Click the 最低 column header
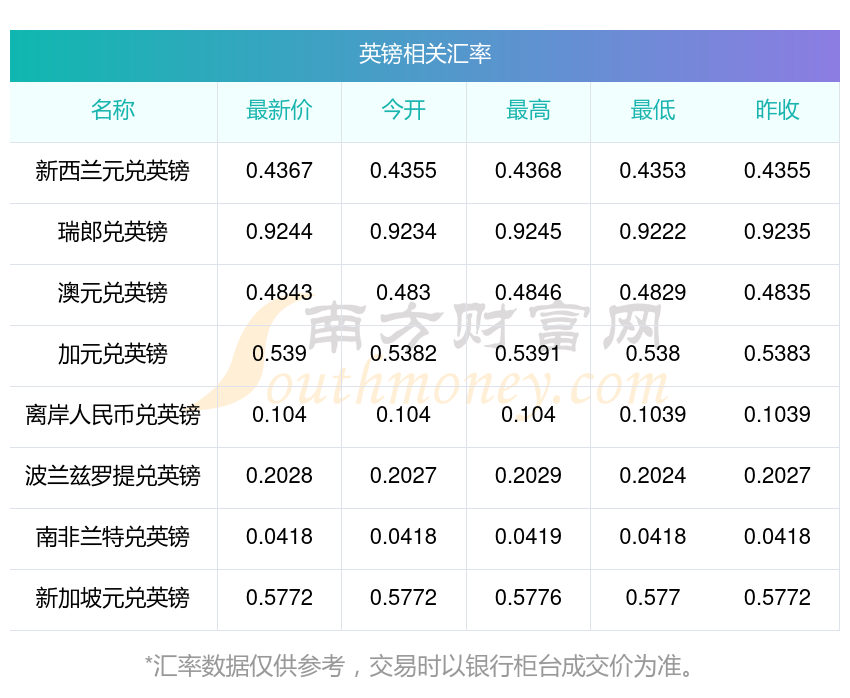Screen dimensions: 850x698 click(x=653, y=110)
